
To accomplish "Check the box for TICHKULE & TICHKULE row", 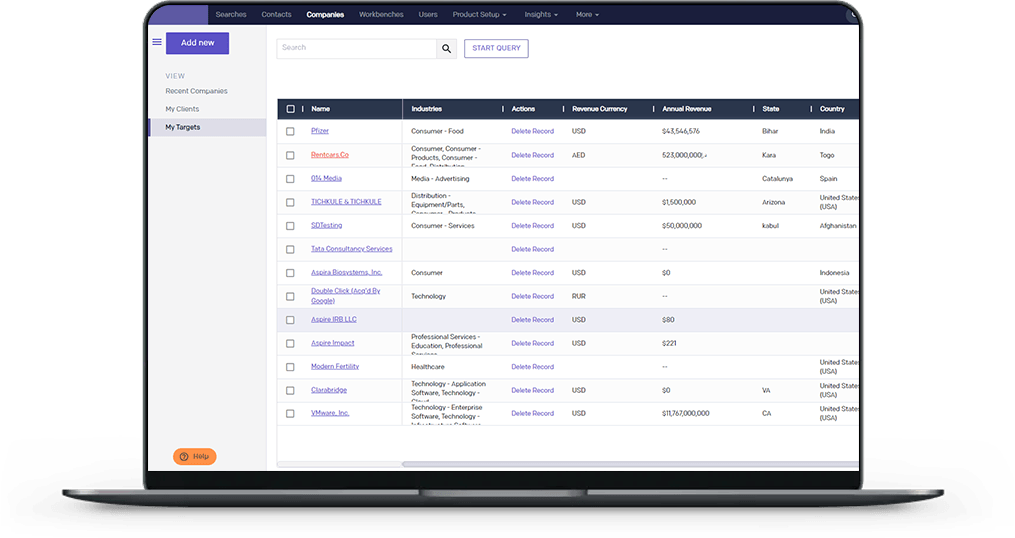I will click(291, 202).
